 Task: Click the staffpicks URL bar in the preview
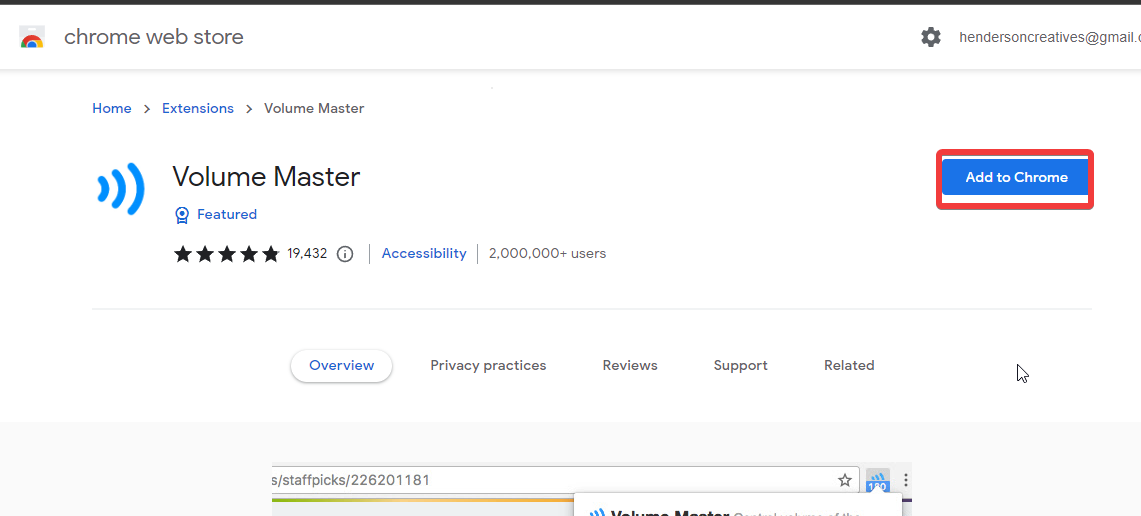(x=566, y=480)
